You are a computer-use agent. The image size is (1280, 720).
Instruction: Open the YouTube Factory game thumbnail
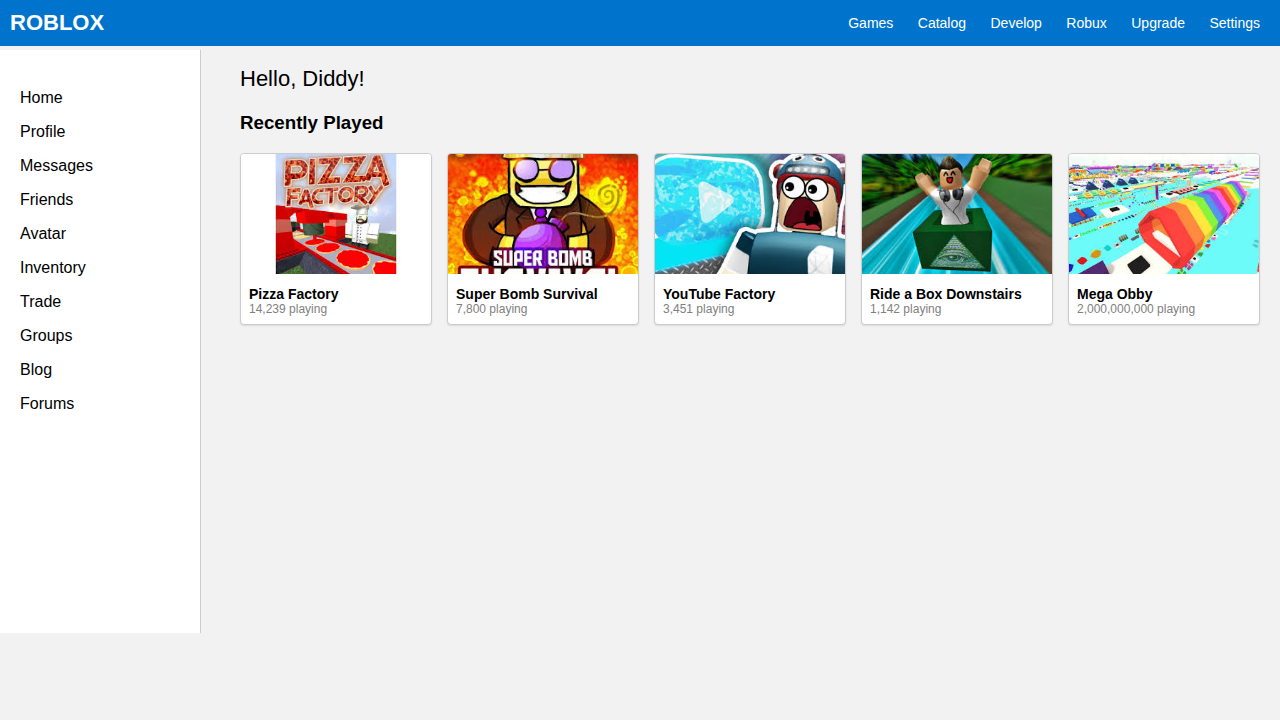pos(750,214)
